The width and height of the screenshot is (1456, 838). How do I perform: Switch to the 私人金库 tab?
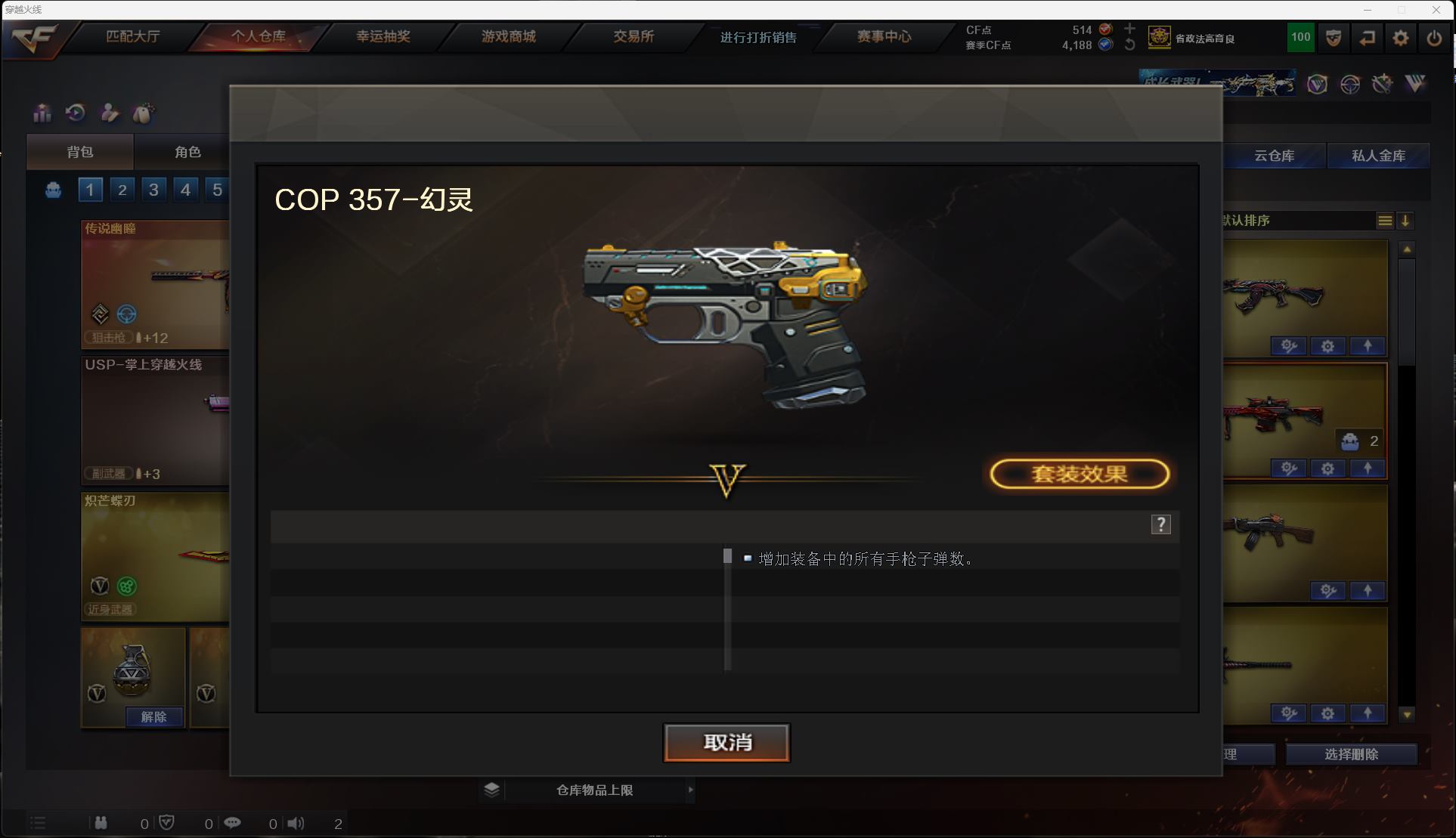pyautogui.click(x=1378, y=156)
